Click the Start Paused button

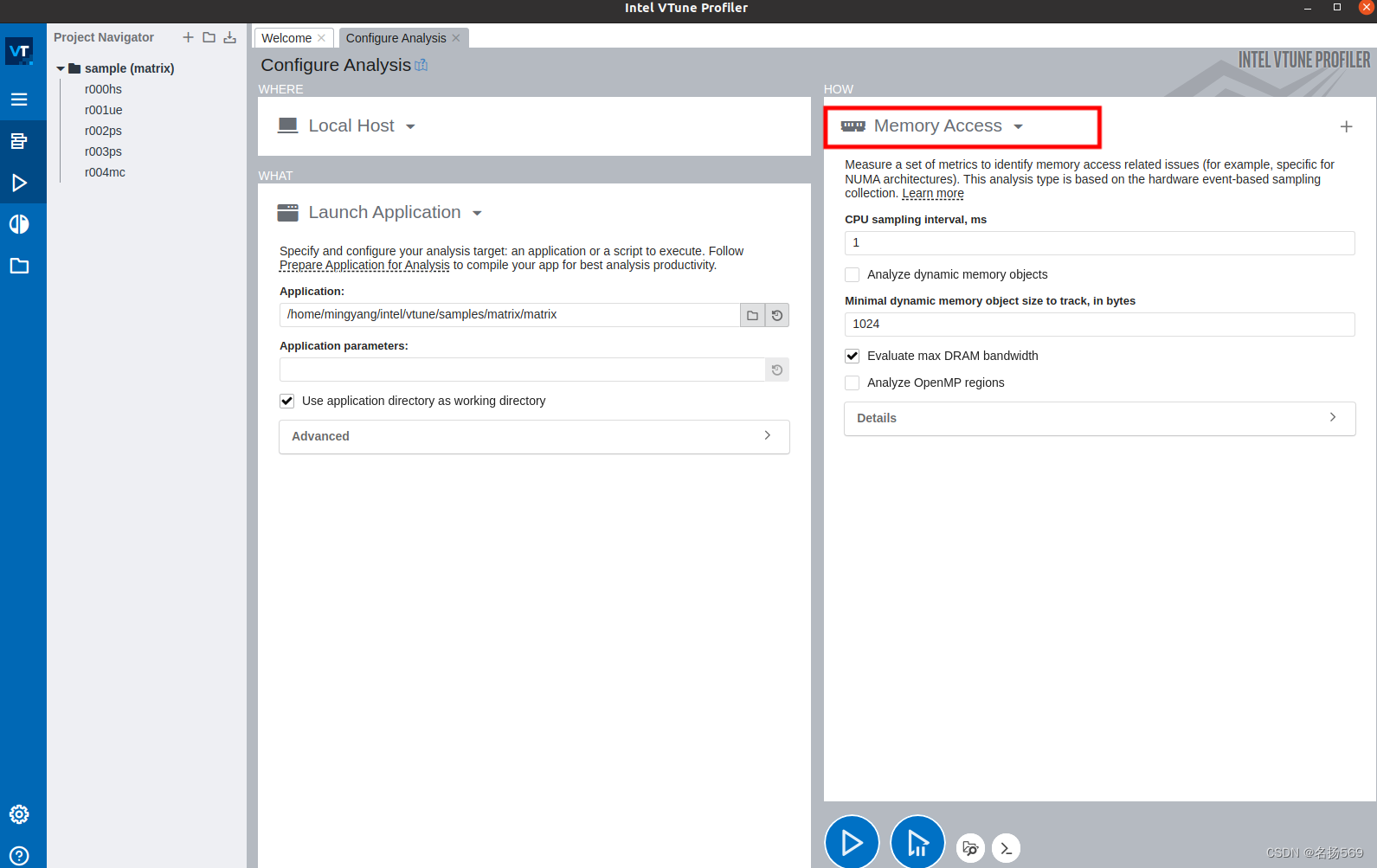click(x=917, y=842)
